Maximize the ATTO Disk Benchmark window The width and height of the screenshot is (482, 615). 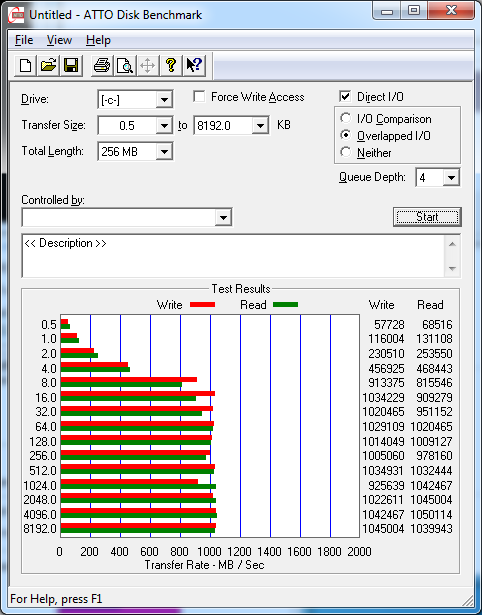point(414,11)
